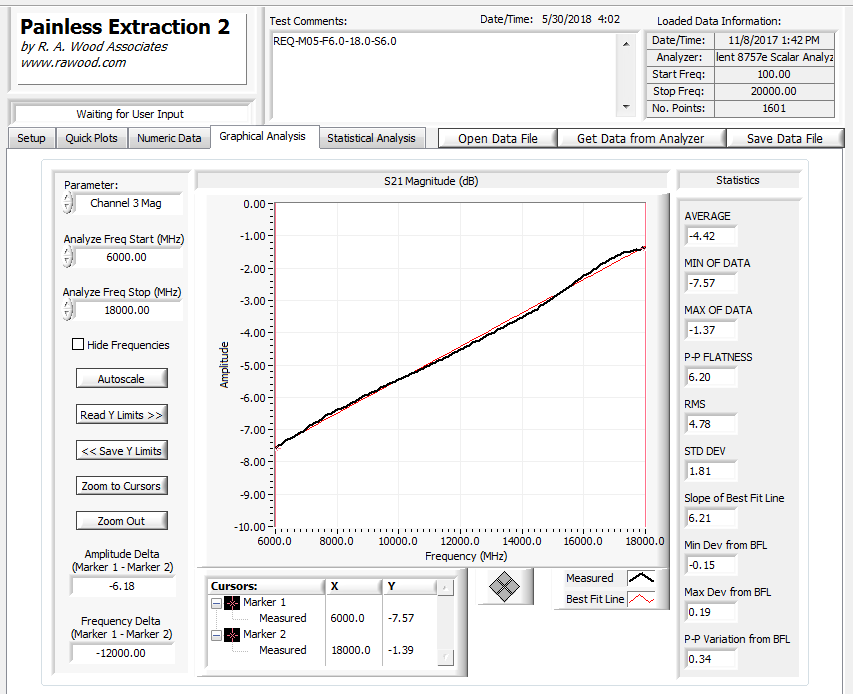This screenshot has width=853, height=694.
Task: Click the Cursors list scrollbar down arrow
Action: pos(445,657)
